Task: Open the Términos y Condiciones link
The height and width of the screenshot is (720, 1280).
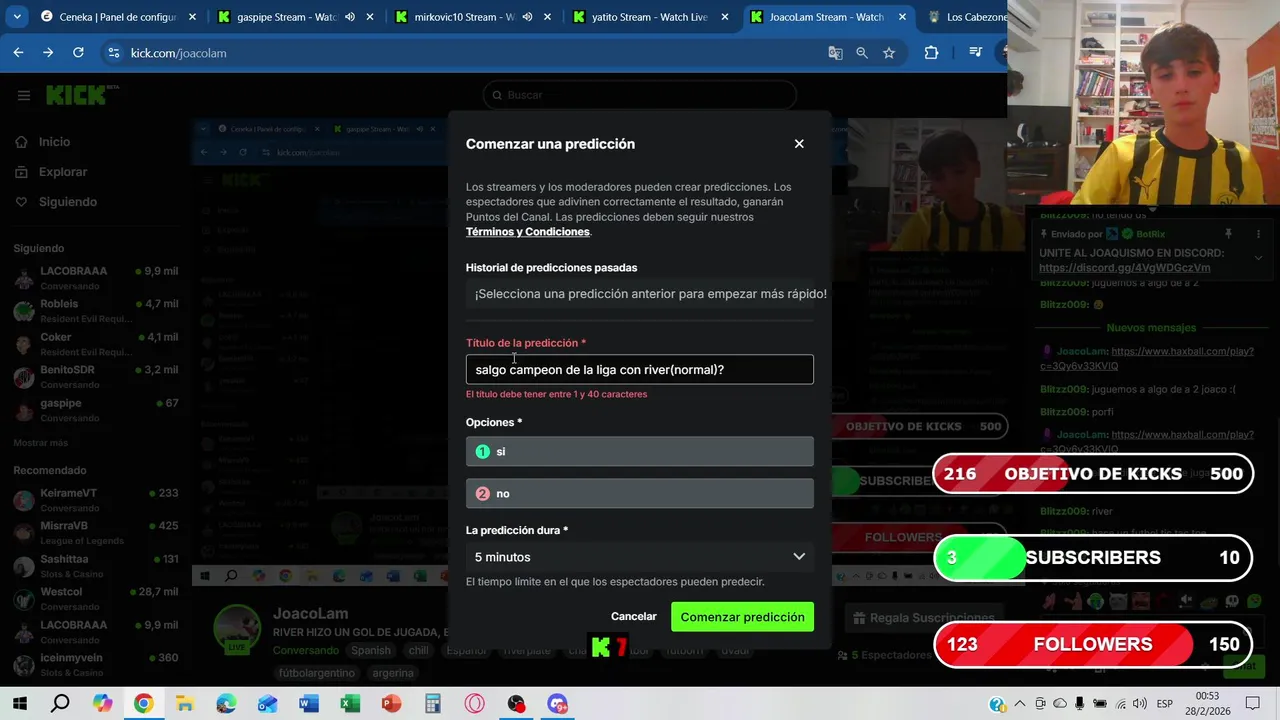Action: (x=527, y=232)
